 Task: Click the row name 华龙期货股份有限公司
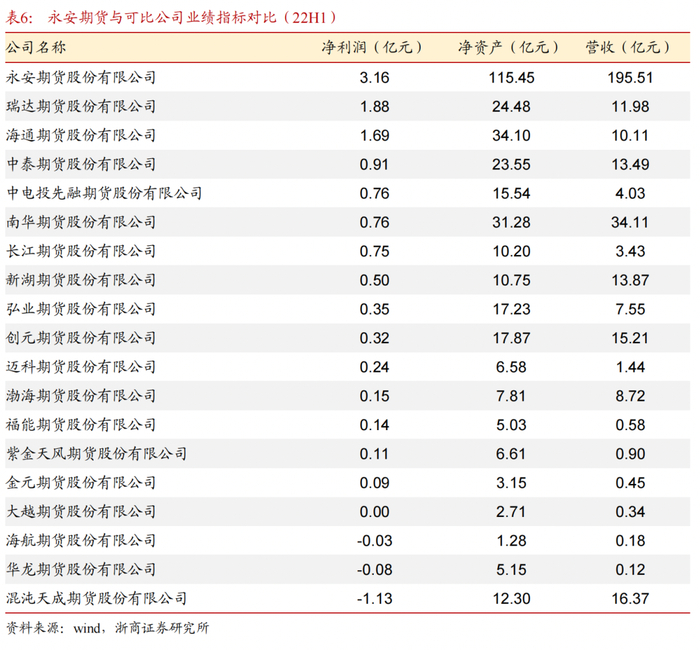pos(81,570)
